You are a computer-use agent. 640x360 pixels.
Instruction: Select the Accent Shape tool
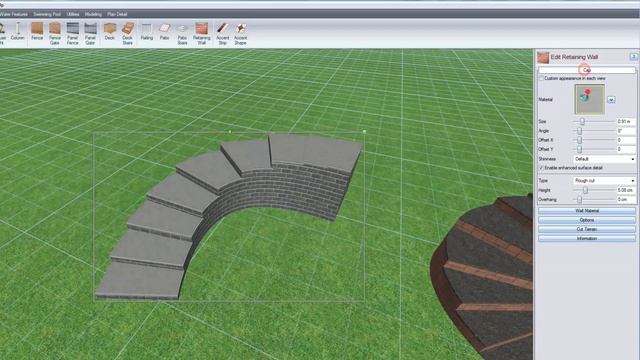(x=240, y=33)
